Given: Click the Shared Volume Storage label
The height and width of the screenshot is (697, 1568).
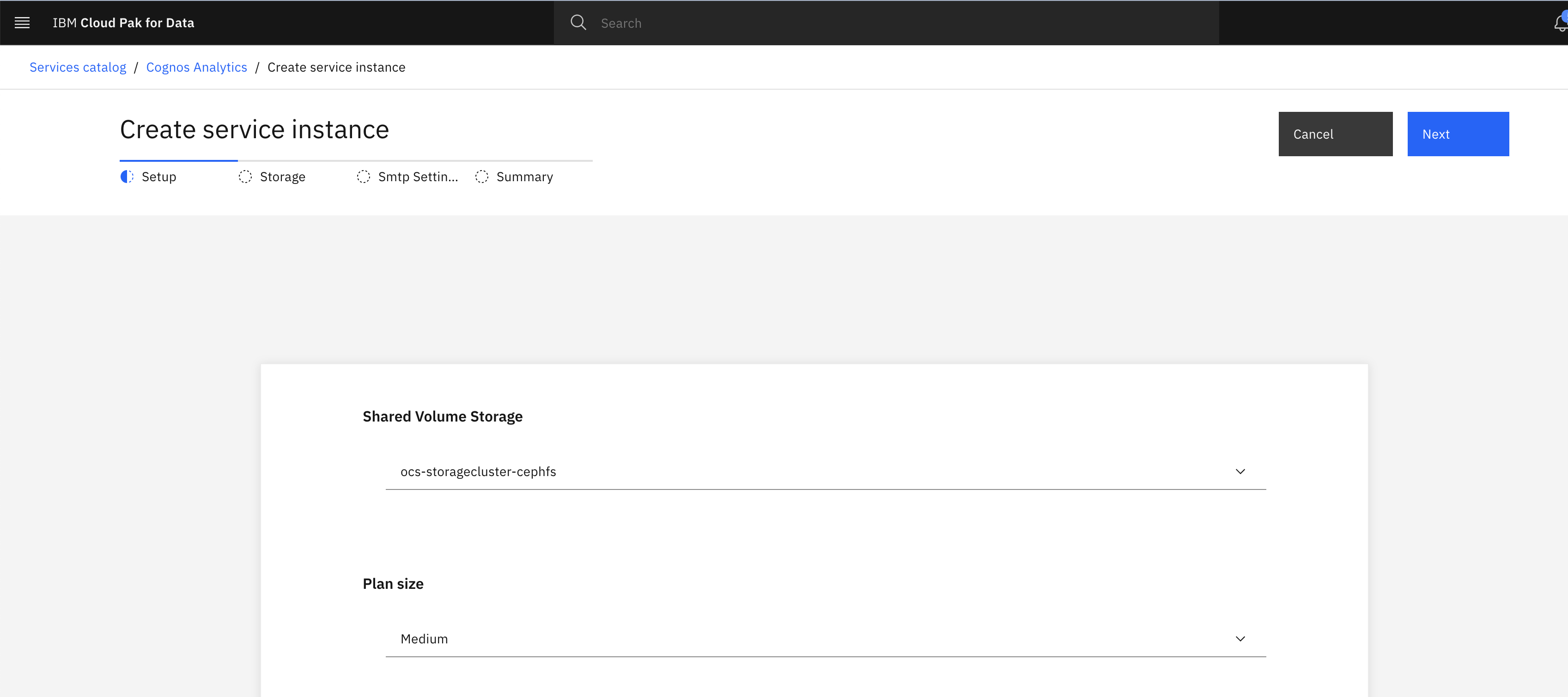Looking at the screenshot, I should (443, 416).
